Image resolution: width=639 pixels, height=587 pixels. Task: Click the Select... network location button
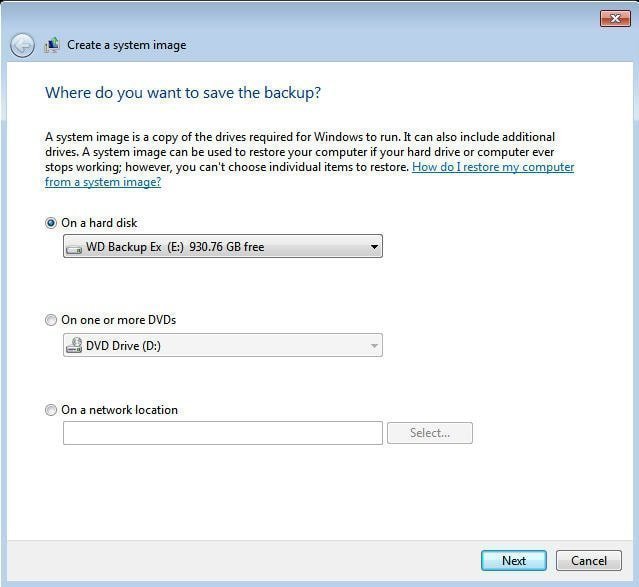click(x=429, y=433)
